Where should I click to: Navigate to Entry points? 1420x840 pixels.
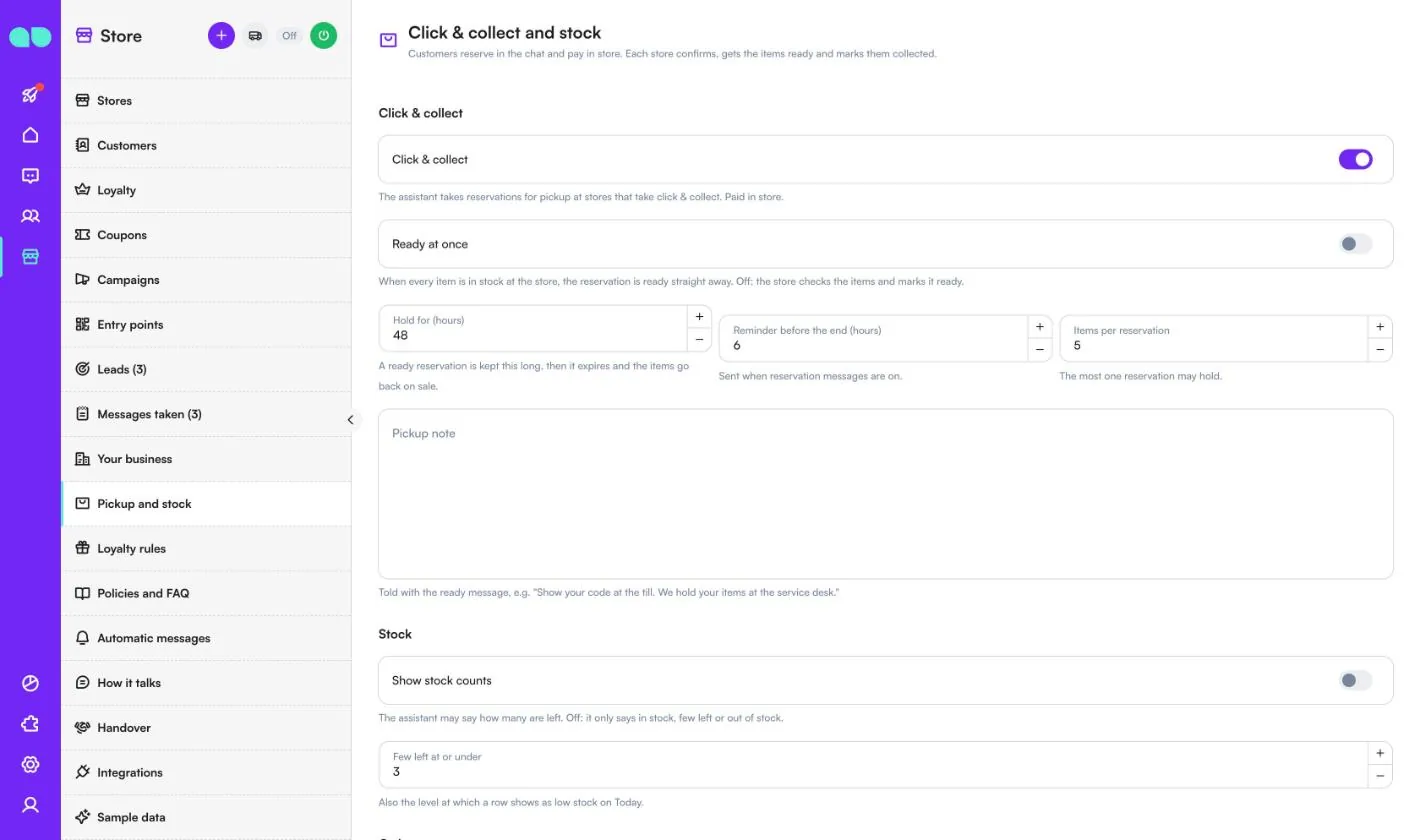click(x=206, y=324)
